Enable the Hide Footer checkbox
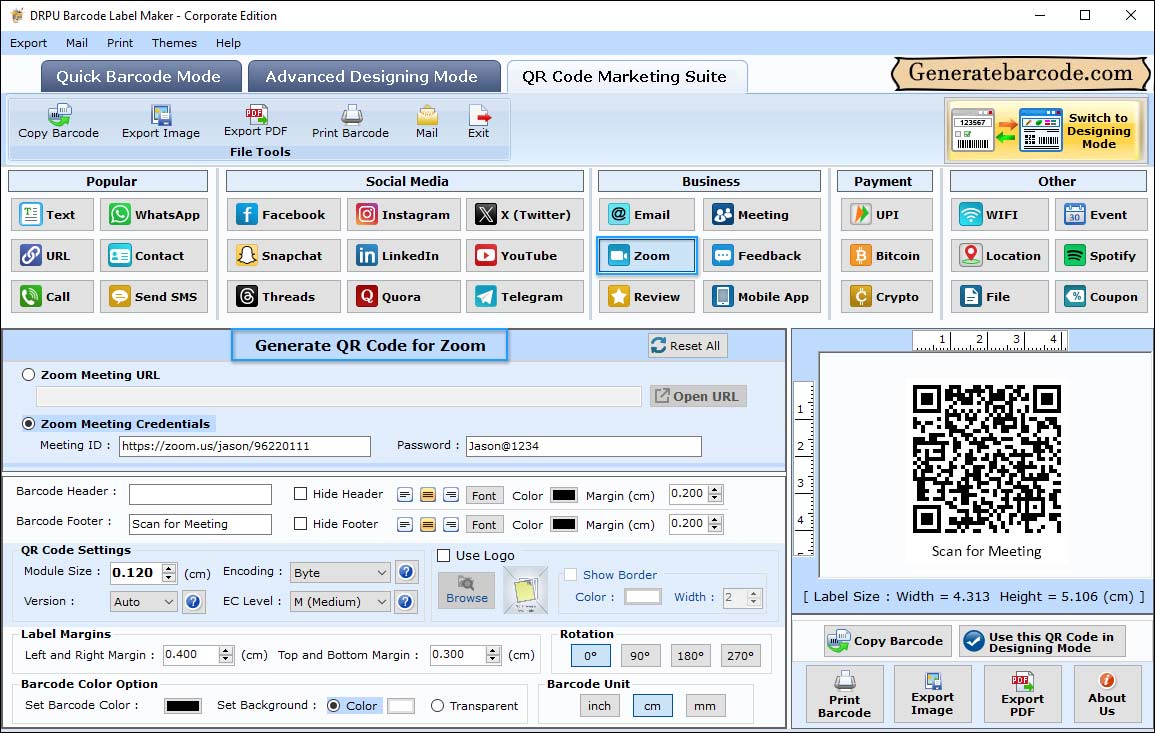 click(x=301, y=524)
